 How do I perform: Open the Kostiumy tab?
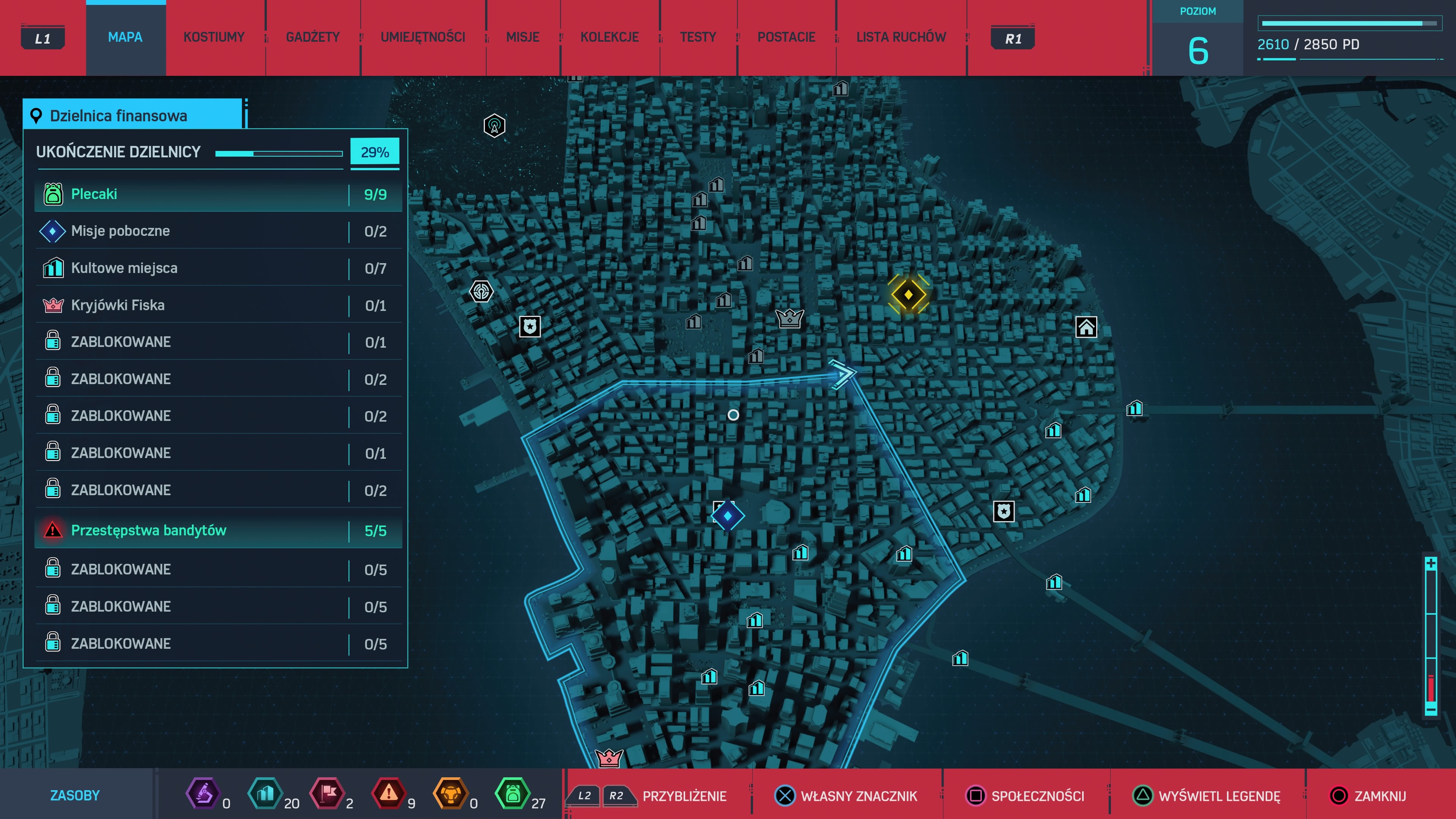[213, 37]
